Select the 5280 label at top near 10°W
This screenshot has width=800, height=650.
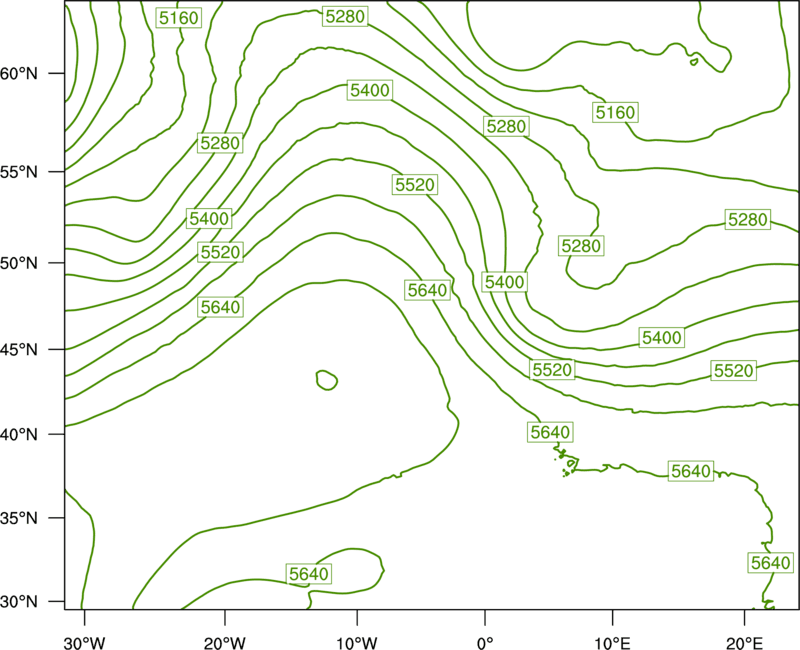[x=345, y=16]
